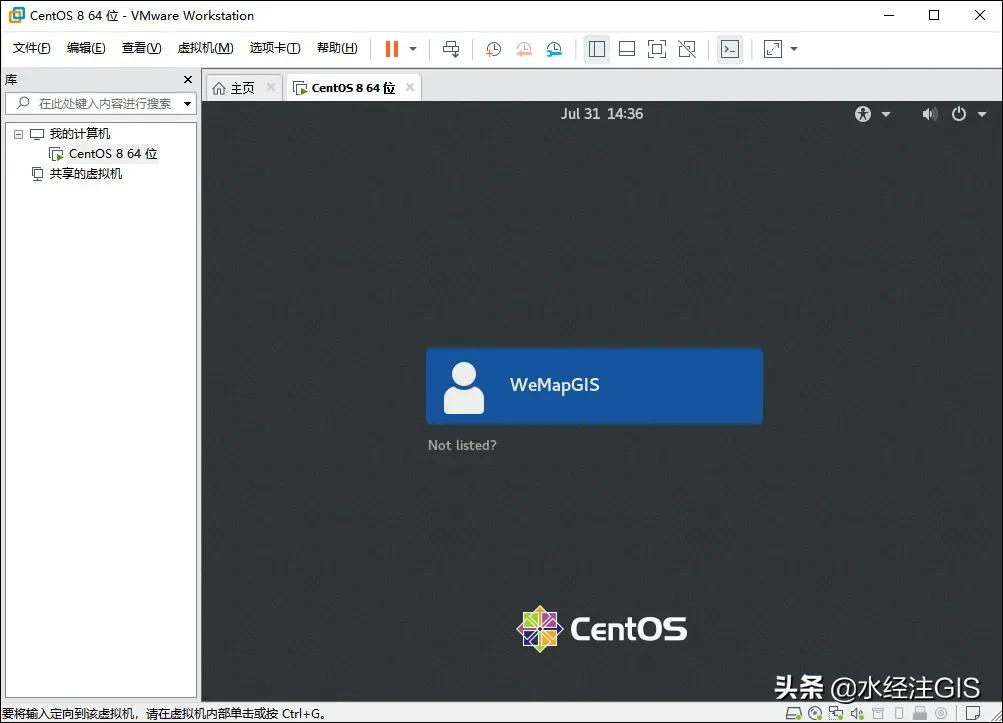Image resolution: width=1003 pixels, height=723 pixels.
Task: Select the WeMapGIS user to log in
Action: [x=594, y=385]
